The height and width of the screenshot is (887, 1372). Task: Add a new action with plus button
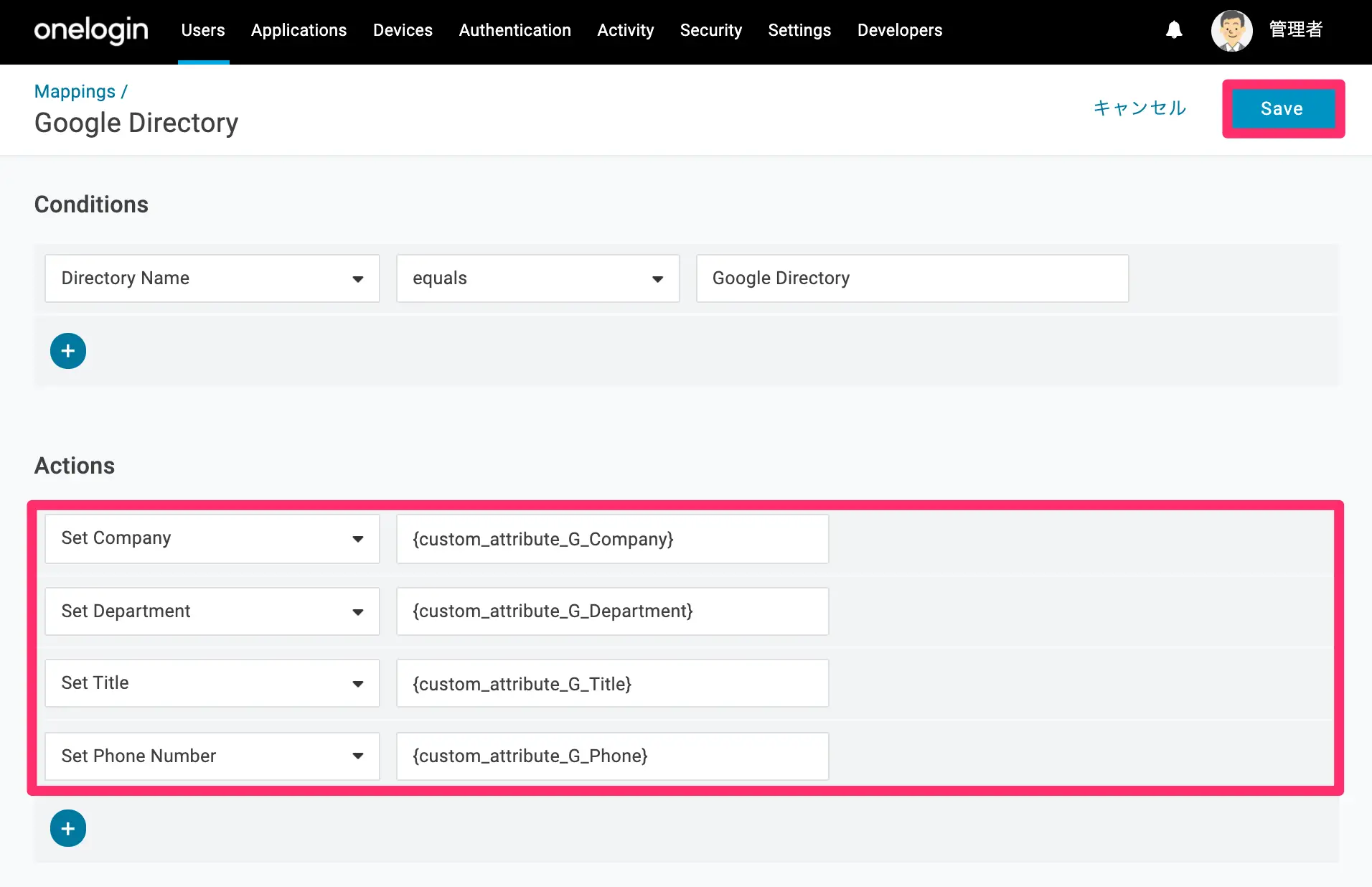68,829
